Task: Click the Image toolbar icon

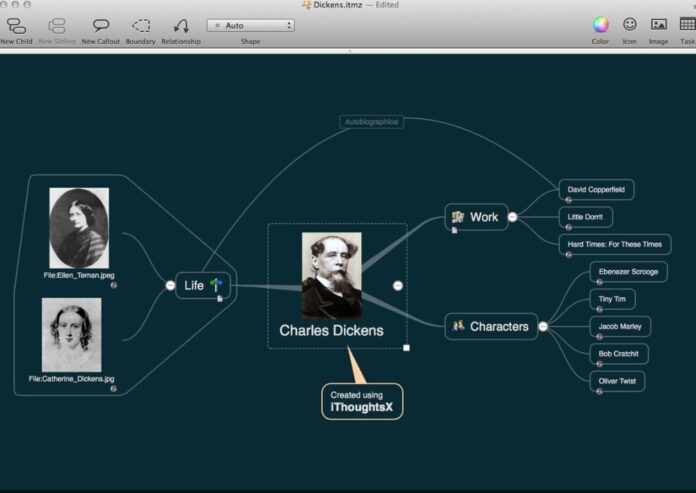Action: [658, 25]
